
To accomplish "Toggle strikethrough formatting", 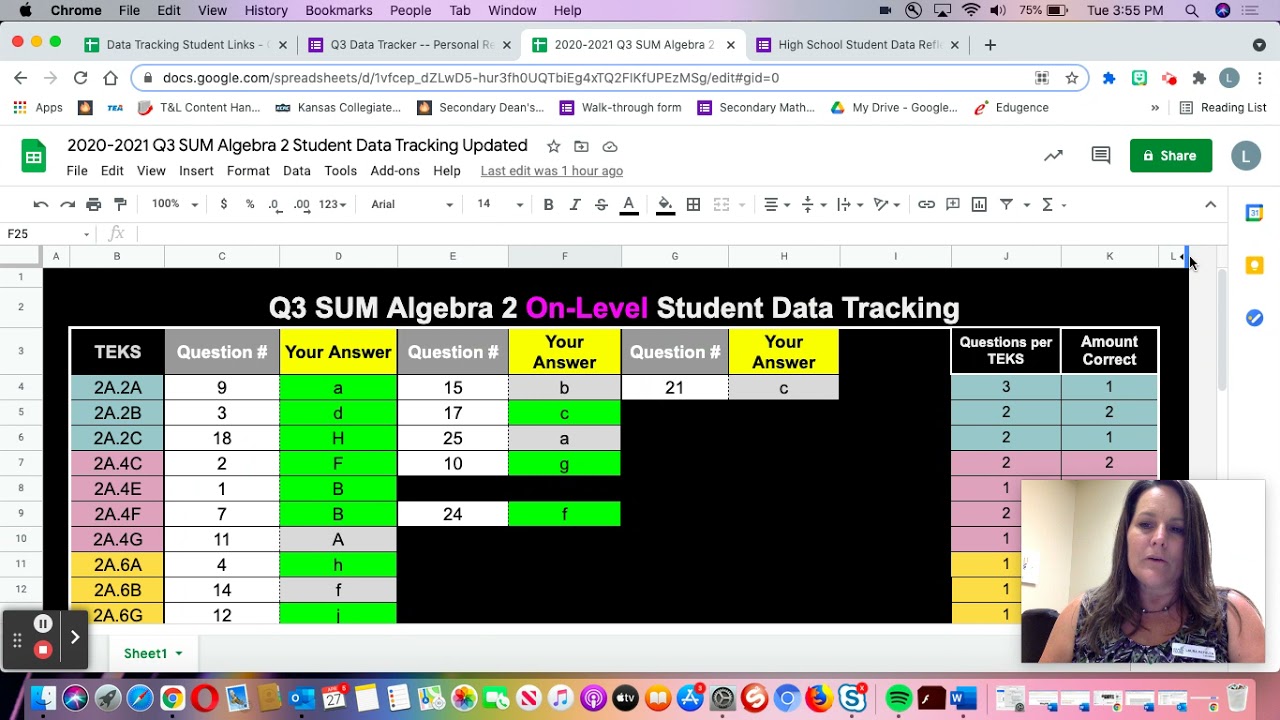I will 601,204.
